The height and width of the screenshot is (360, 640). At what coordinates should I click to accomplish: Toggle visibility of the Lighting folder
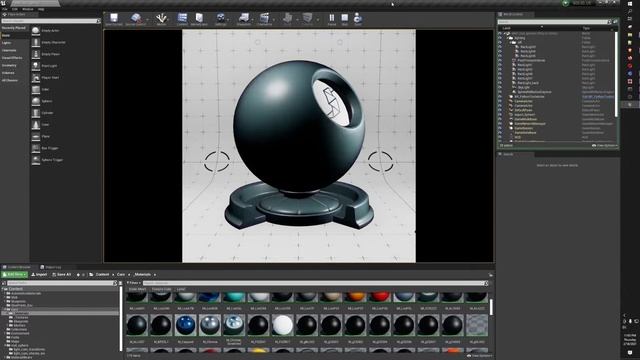pos(500,38)
